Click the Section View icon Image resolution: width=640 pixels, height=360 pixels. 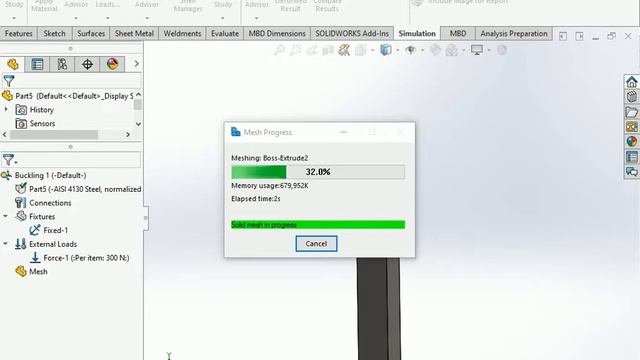pyautogui.click(x=328, y=50)
